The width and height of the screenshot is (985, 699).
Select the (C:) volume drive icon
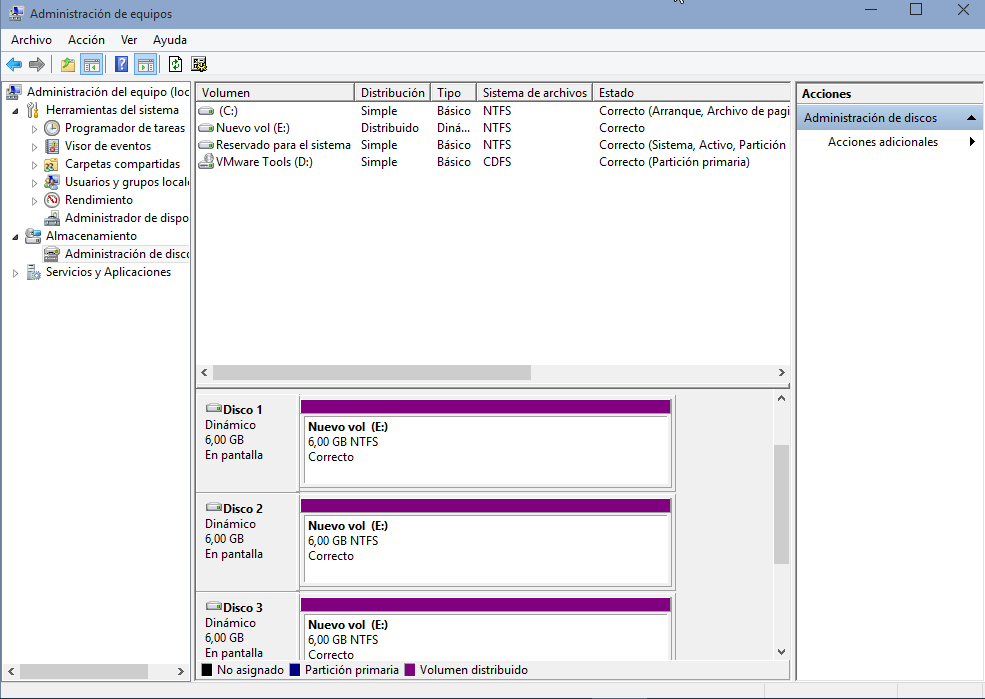(206, 111)
